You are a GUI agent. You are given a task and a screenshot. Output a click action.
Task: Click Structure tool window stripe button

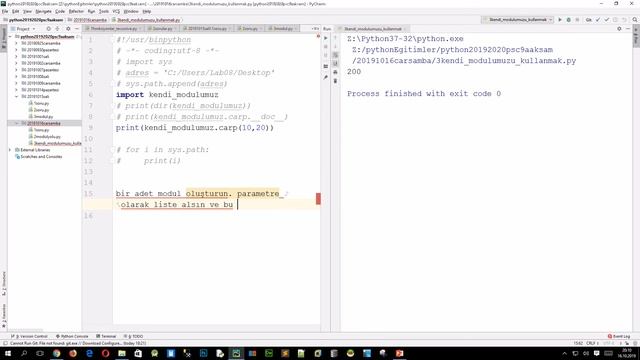coord(4,284)
